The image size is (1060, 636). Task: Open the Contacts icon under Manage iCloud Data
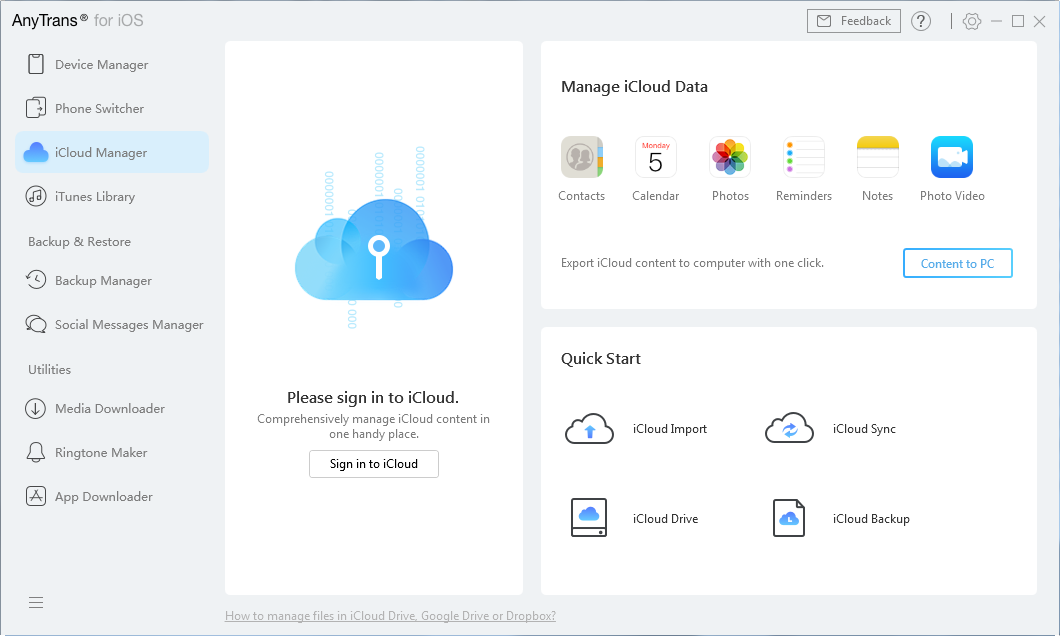coord(581,157)
